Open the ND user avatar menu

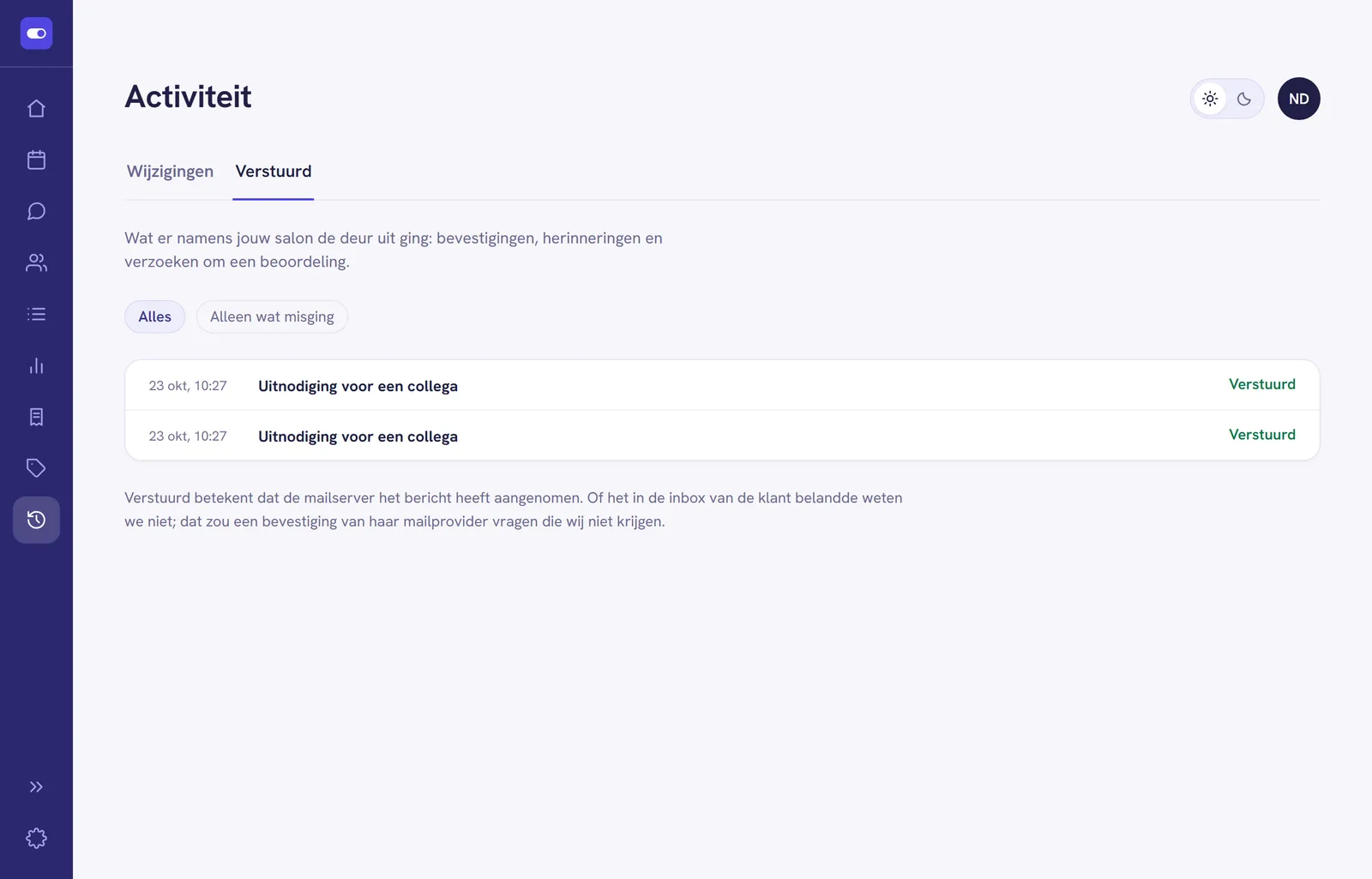pyautogui.click(x=1299, y=99)
